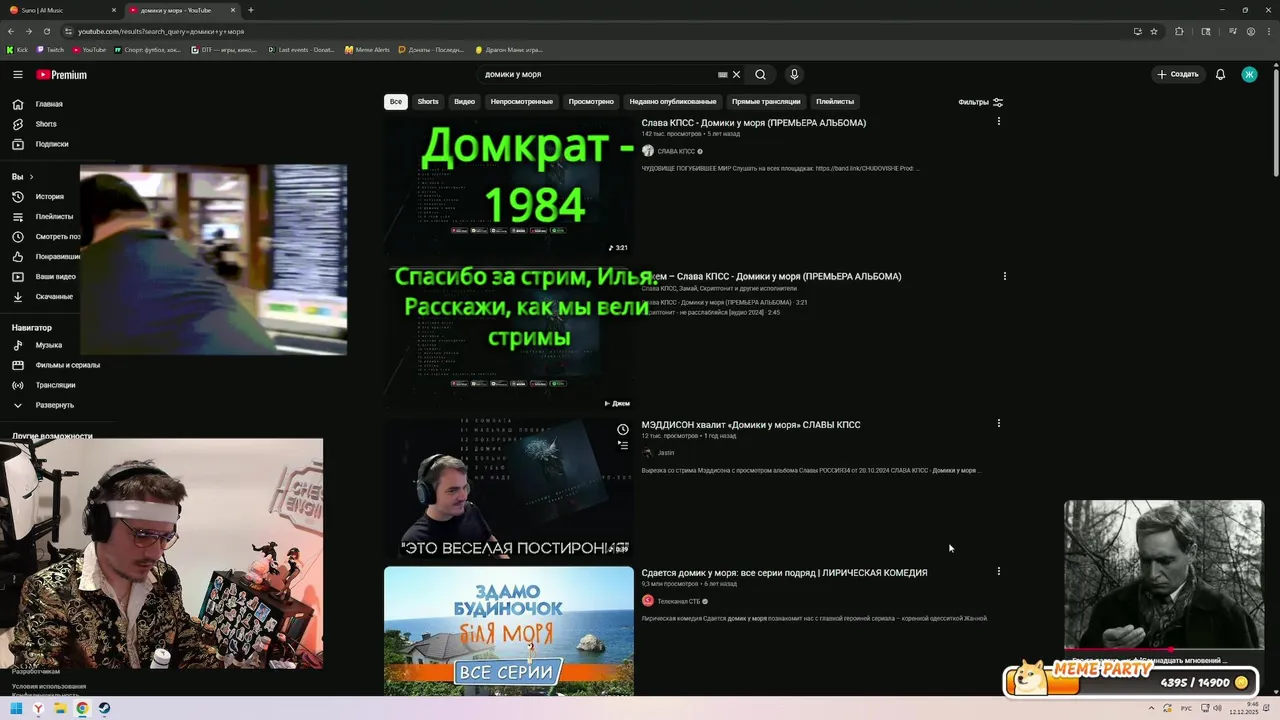This screenshot has width=1280, height=720.
Task: Open the on-screen keyboard icon in the search box
Action: pos(722,74)
